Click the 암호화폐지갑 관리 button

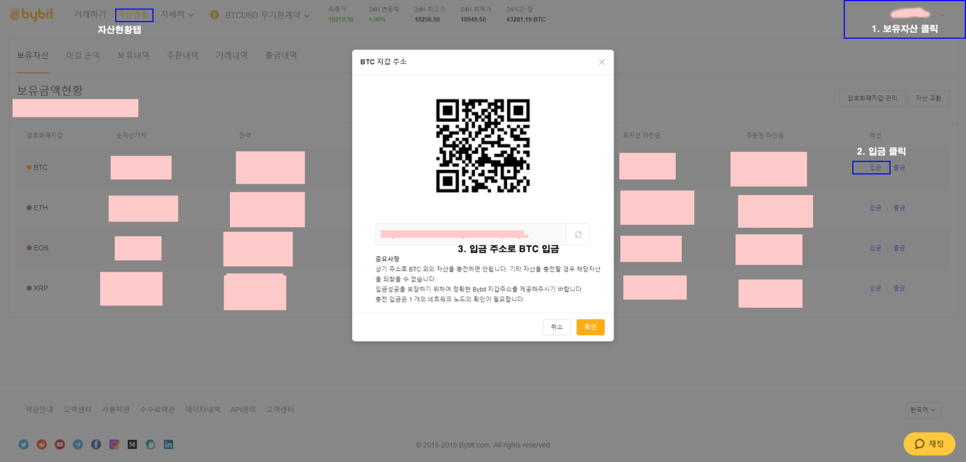coord(872,98)
